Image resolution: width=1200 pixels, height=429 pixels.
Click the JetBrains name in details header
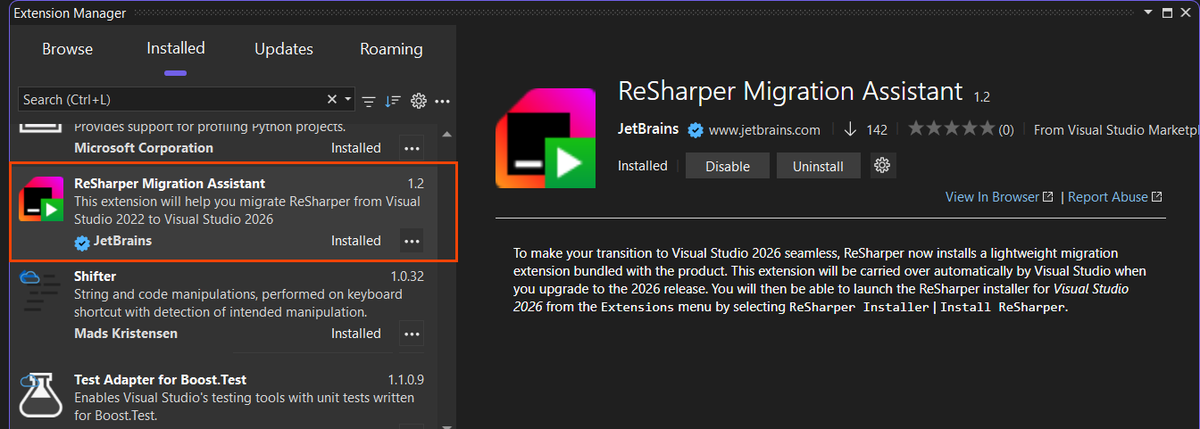click(x=648, y=129)
